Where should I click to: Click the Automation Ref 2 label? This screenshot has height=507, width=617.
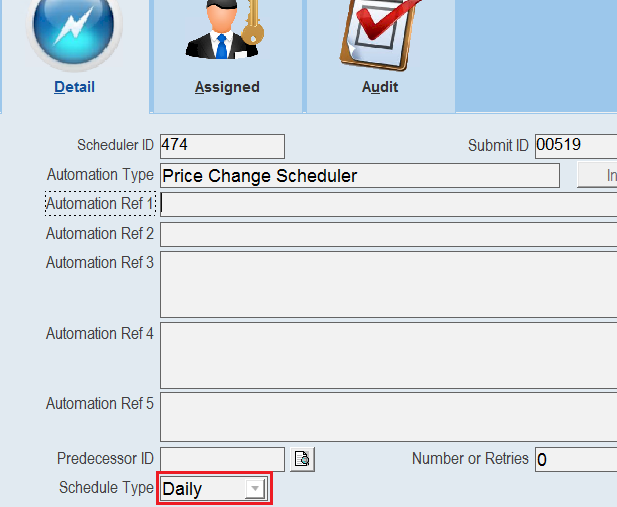(100, 233)
